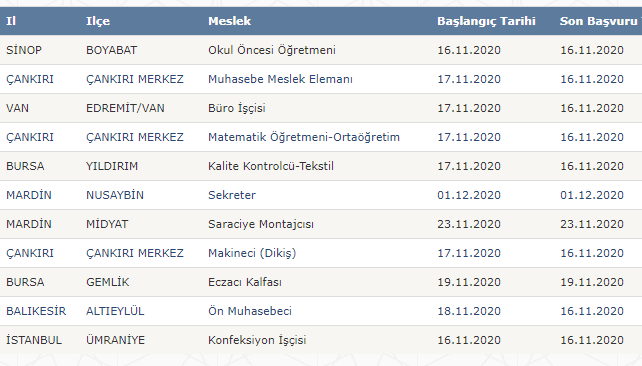Open the Makineci (Dikiş) job posting
The image size is (642, 366).
tap(252, 253)
